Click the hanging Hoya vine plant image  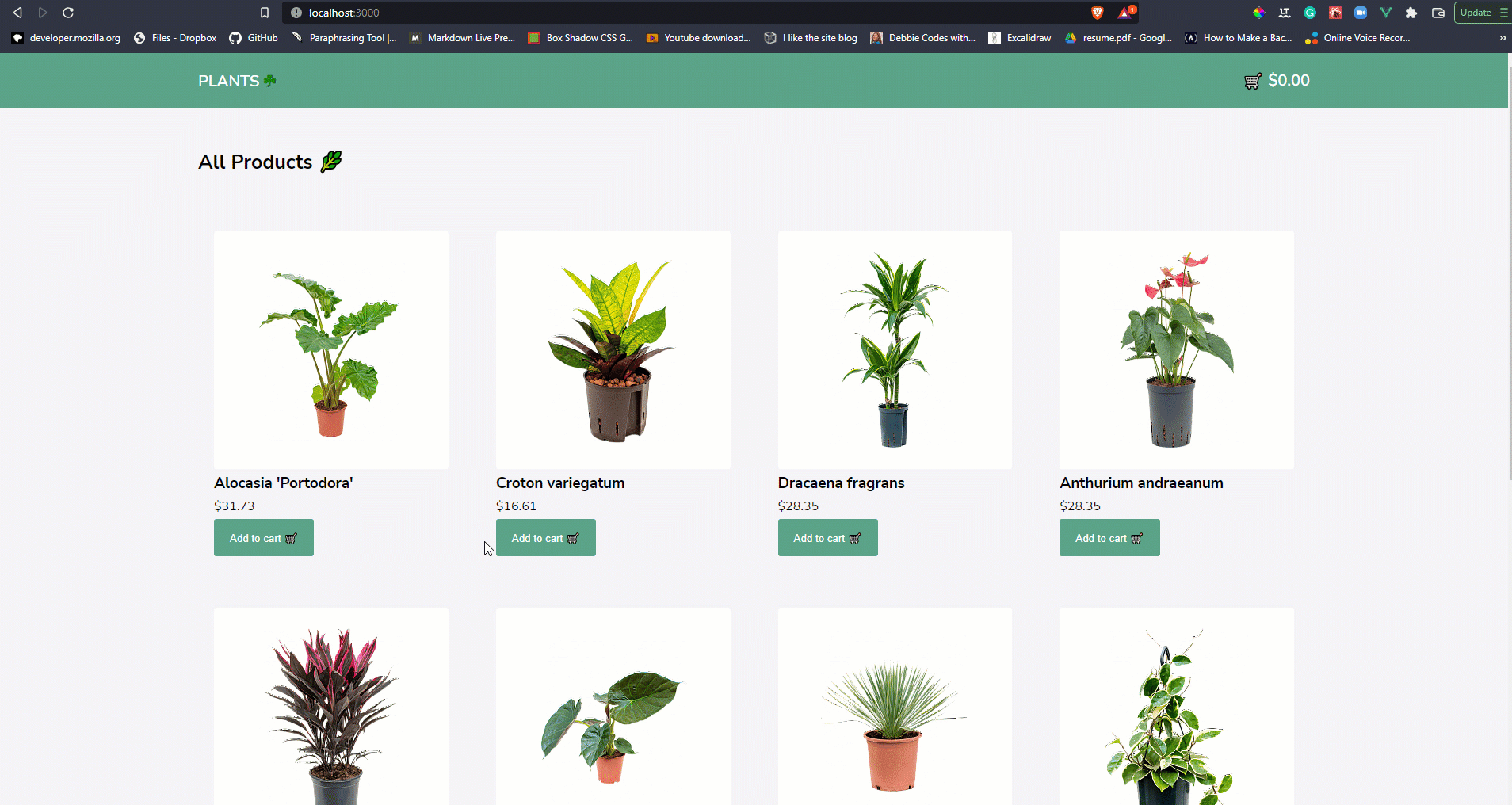[1177, 707]
